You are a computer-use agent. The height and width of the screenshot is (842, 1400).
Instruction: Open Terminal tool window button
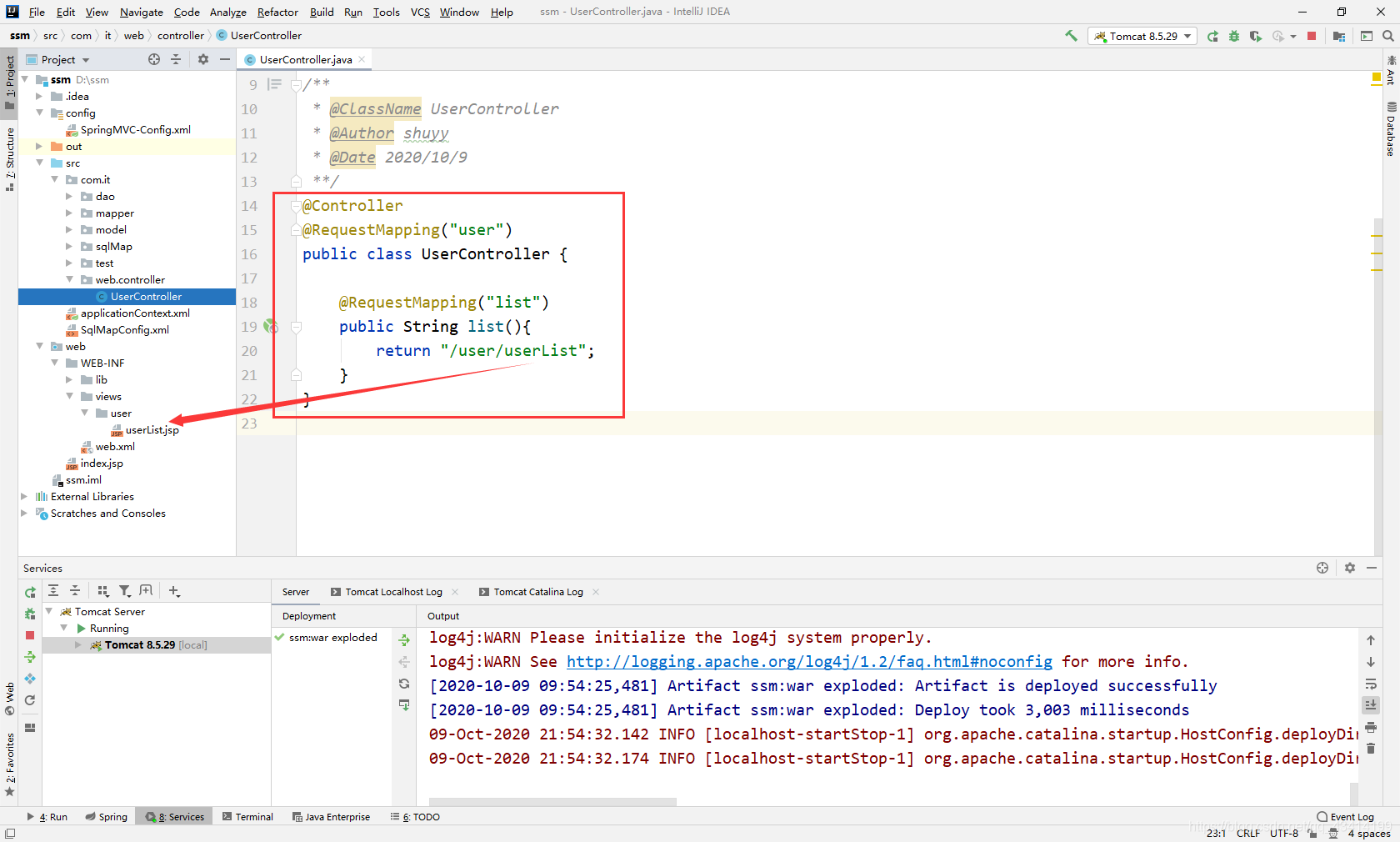[247, 817]
